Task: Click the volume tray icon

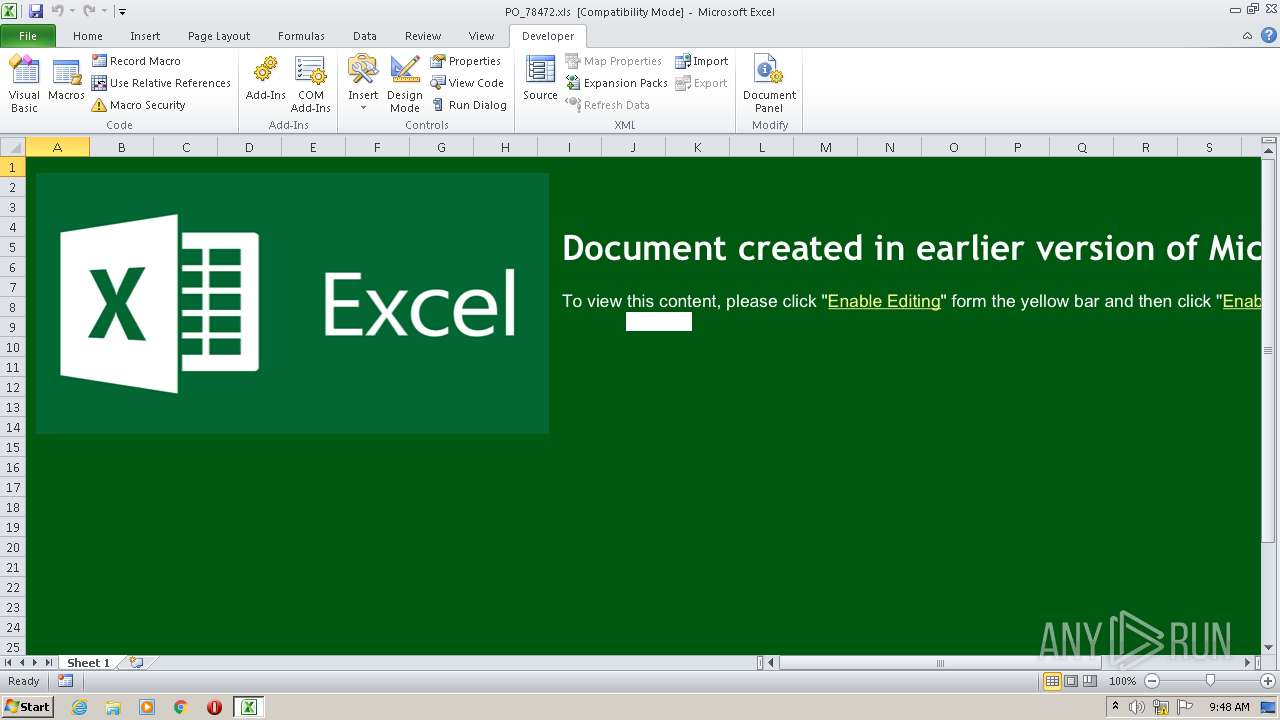Action: click(x=1137, y=707)
